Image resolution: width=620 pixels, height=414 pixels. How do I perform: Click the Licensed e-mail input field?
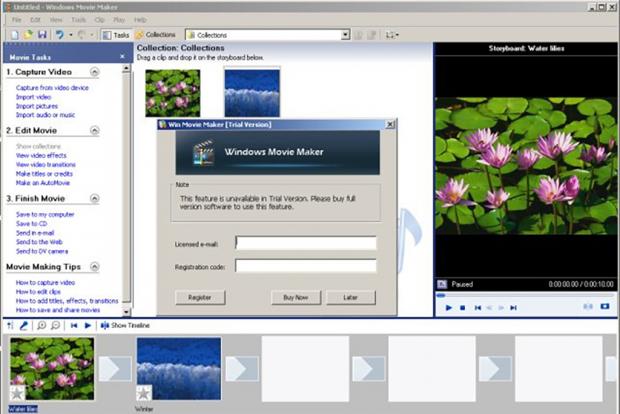point(305,243)
